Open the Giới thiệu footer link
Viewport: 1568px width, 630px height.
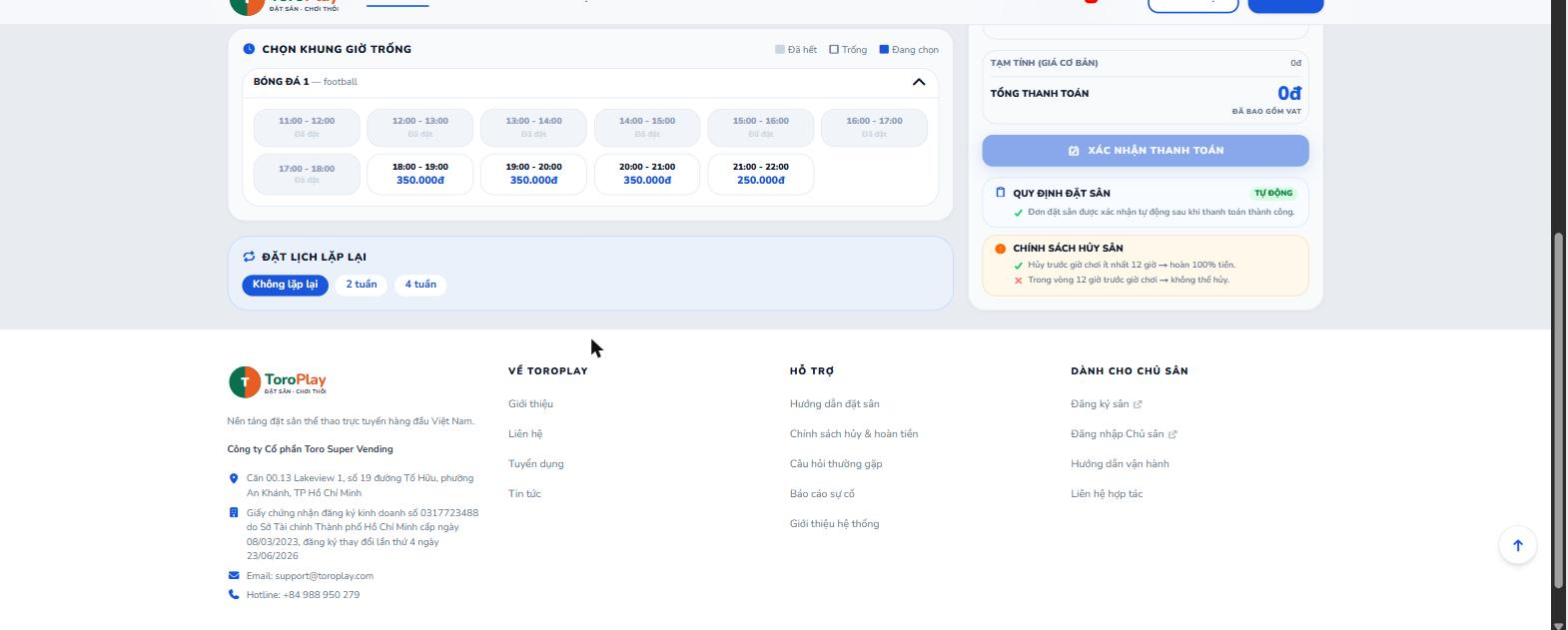530,404
